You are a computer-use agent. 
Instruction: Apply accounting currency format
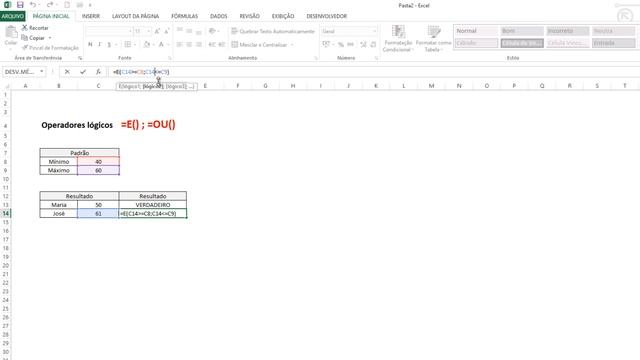click(326, 44)
